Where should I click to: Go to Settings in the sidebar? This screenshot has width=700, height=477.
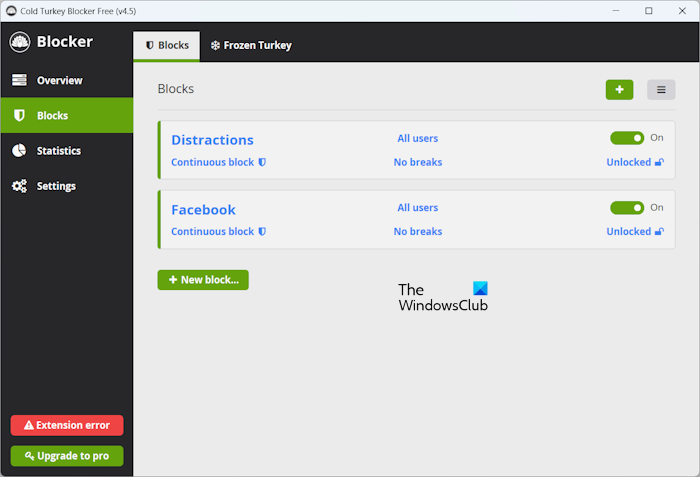pos(67,186)
